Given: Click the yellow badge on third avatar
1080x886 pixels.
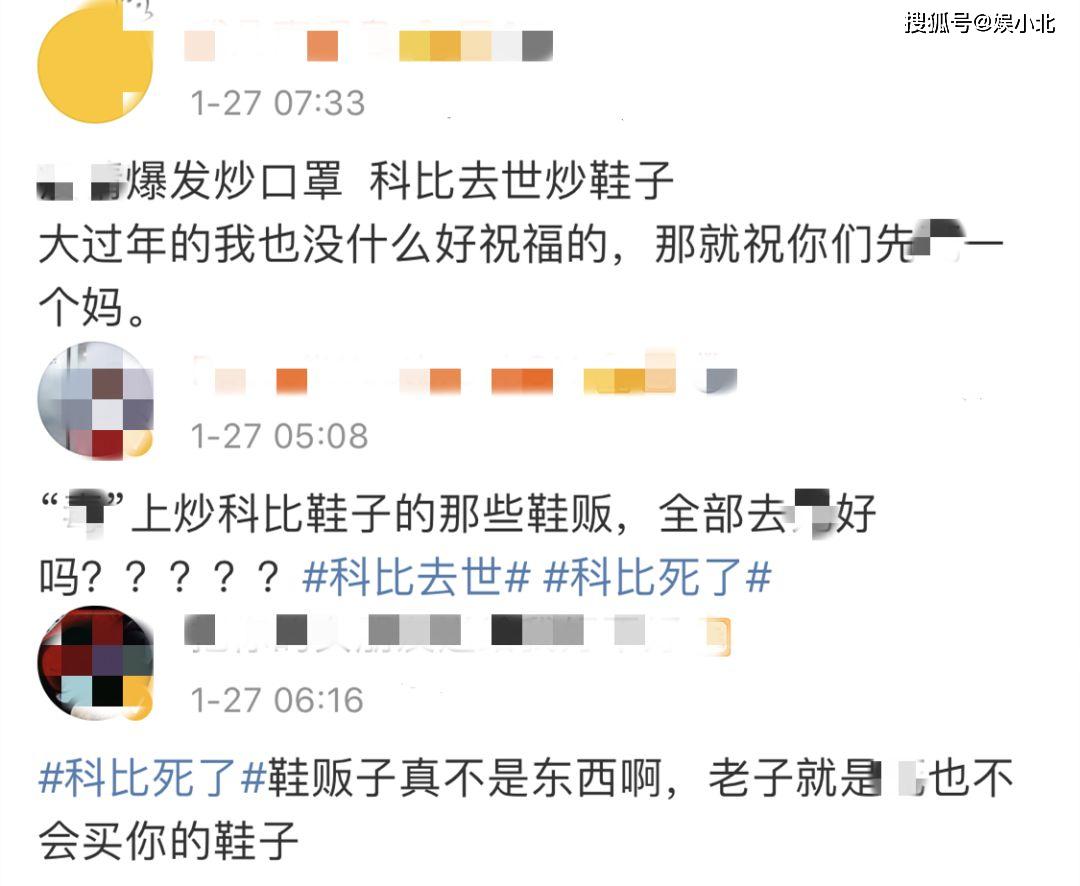Looking at the screenshot, I should click(140, 706).
